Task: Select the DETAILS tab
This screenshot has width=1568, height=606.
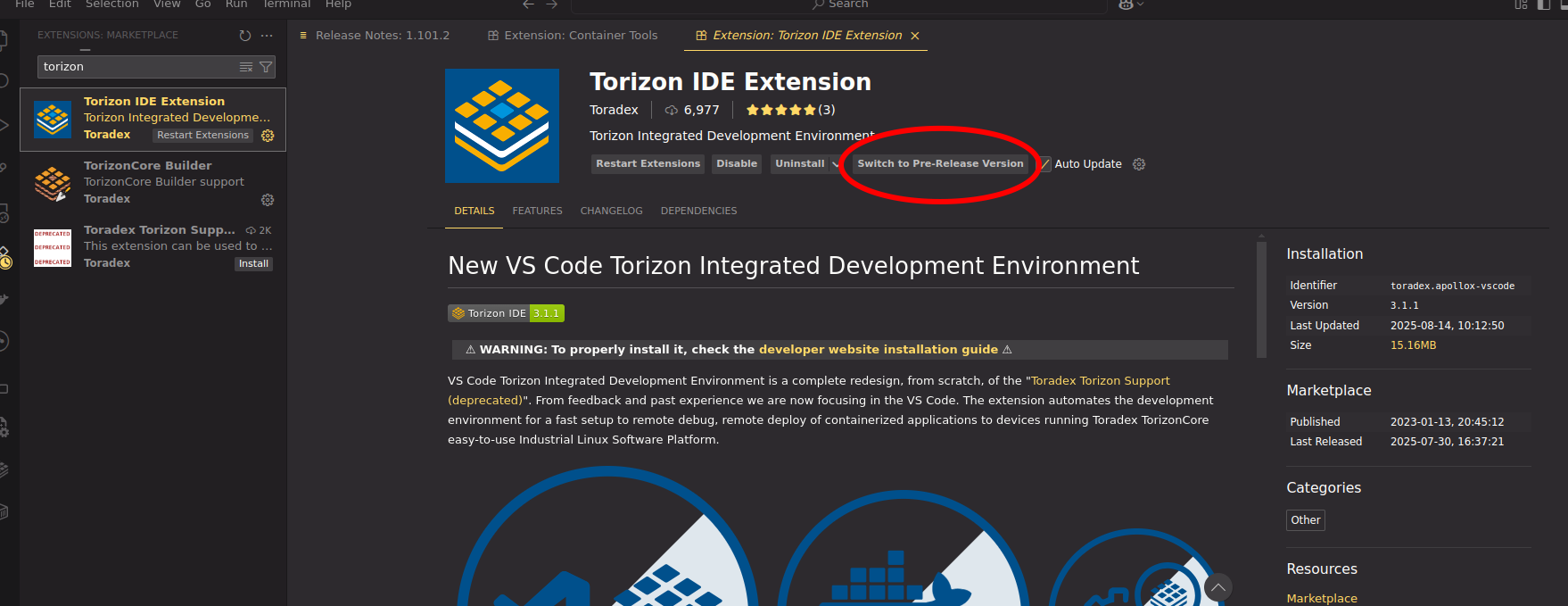Action: [475, 212]
